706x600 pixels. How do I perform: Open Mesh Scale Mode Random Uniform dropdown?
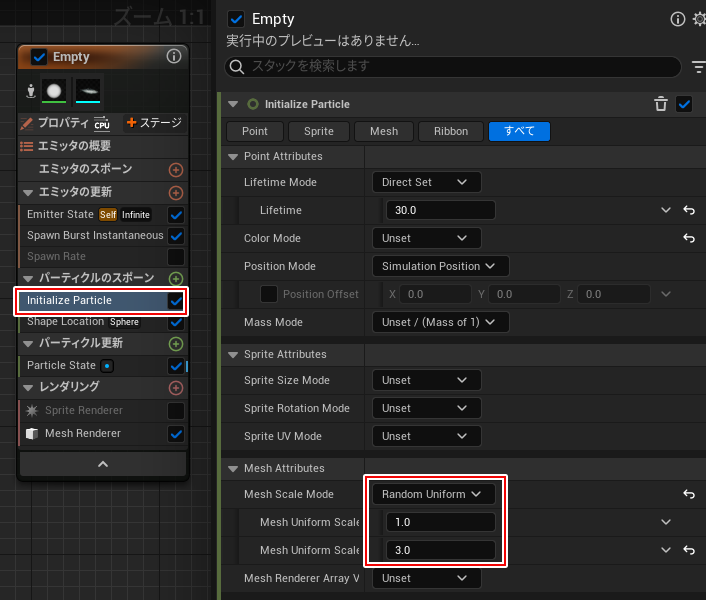tap(432, 494)
